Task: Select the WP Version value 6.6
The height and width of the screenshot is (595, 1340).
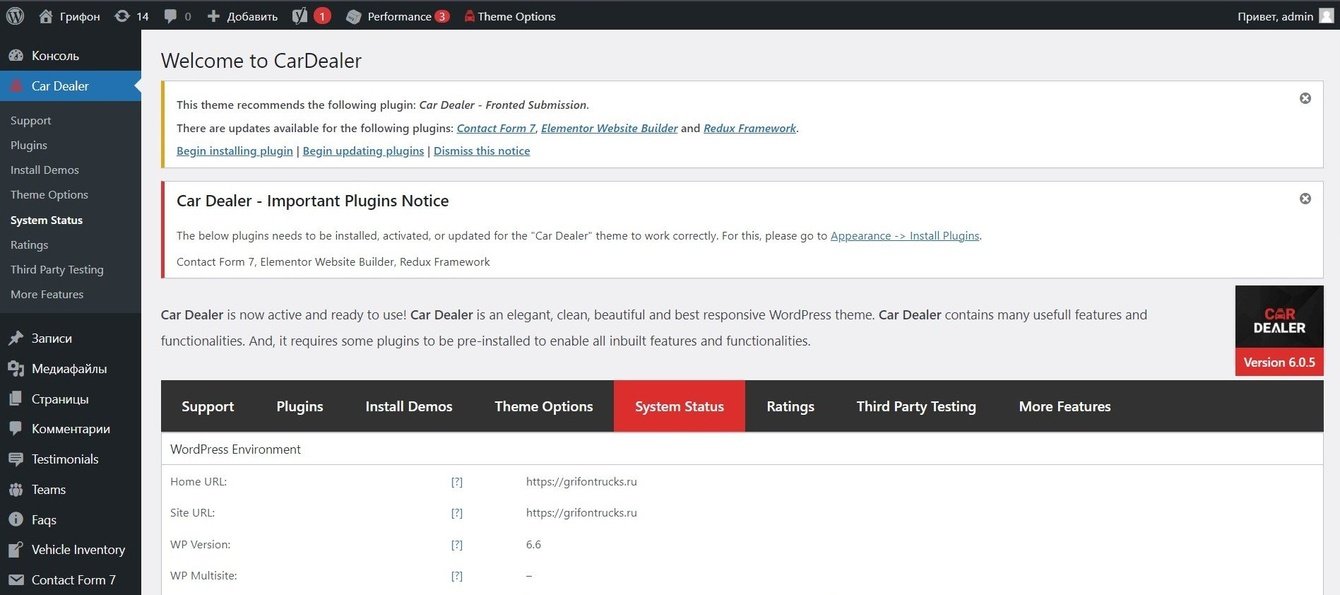Action: tap(534, 545)
